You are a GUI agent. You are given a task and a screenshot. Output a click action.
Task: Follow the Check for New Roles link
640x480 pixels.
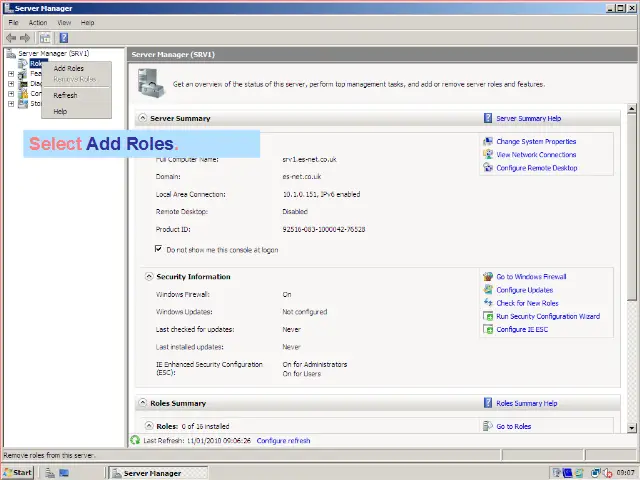[527, 303]
